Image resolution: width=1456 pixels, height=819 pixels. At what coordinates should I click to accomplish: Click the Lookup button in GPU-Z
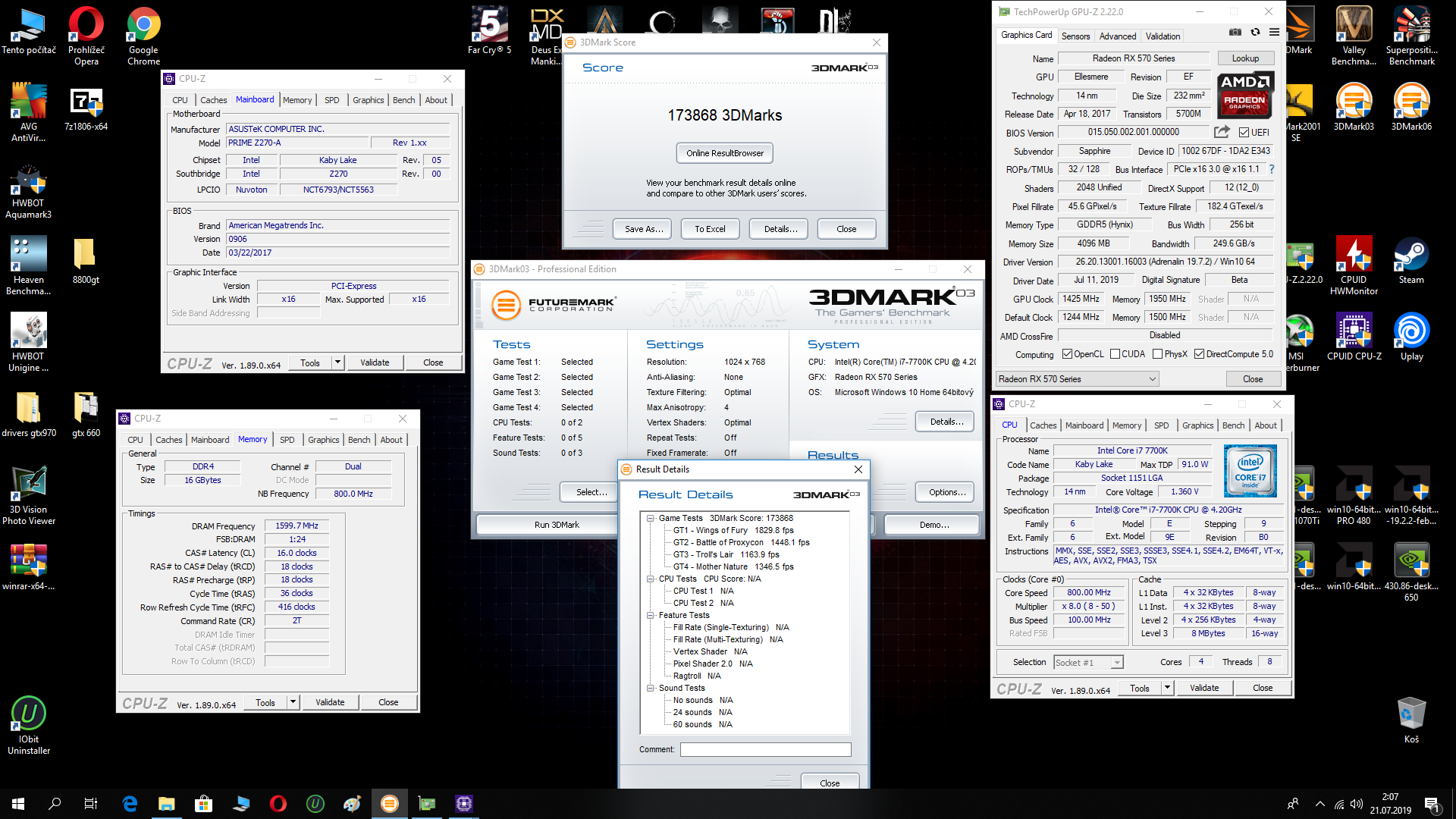pyautogui.click(x=1245, y=58)
